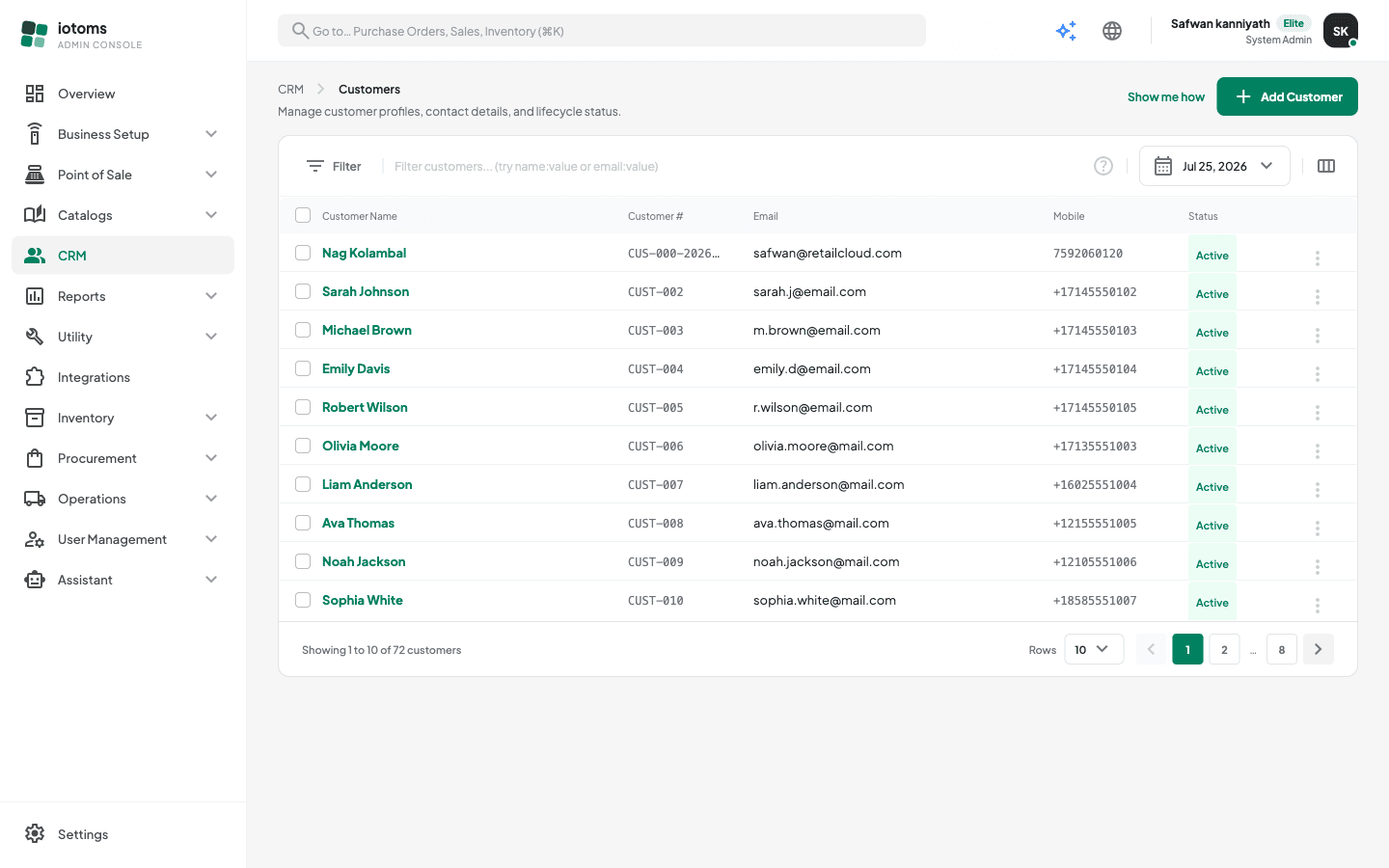
Task: Click the global search field
Action: click(x=602, y=31)
